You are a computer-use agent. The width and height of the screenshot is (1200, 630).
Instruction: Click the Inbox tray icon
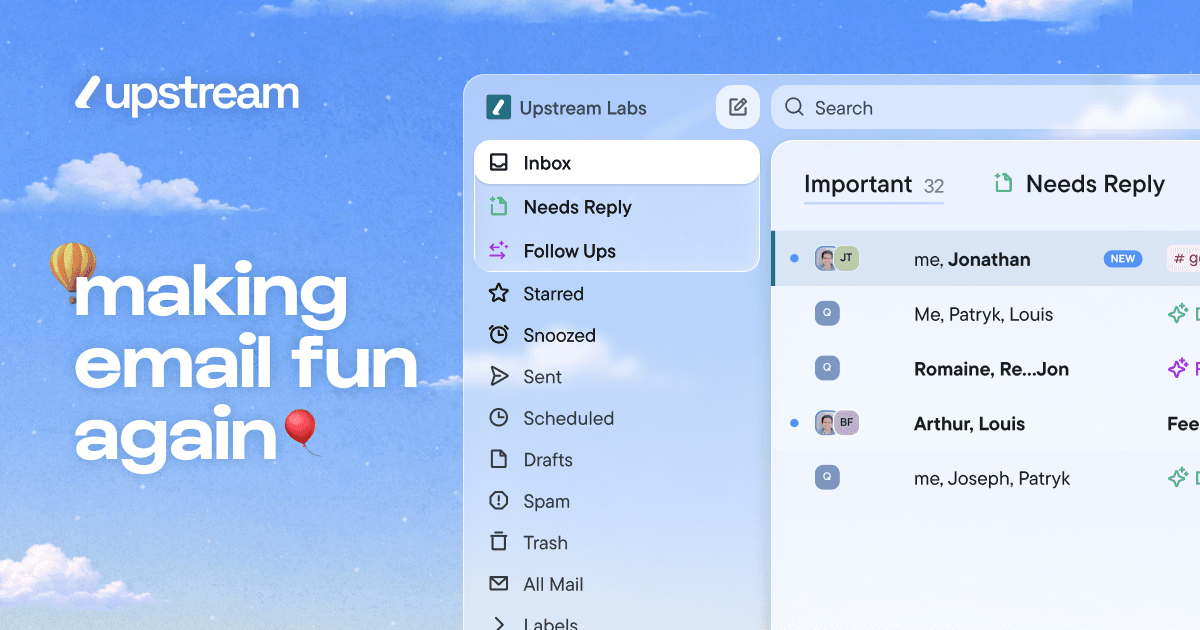click(x=498, y=162)
